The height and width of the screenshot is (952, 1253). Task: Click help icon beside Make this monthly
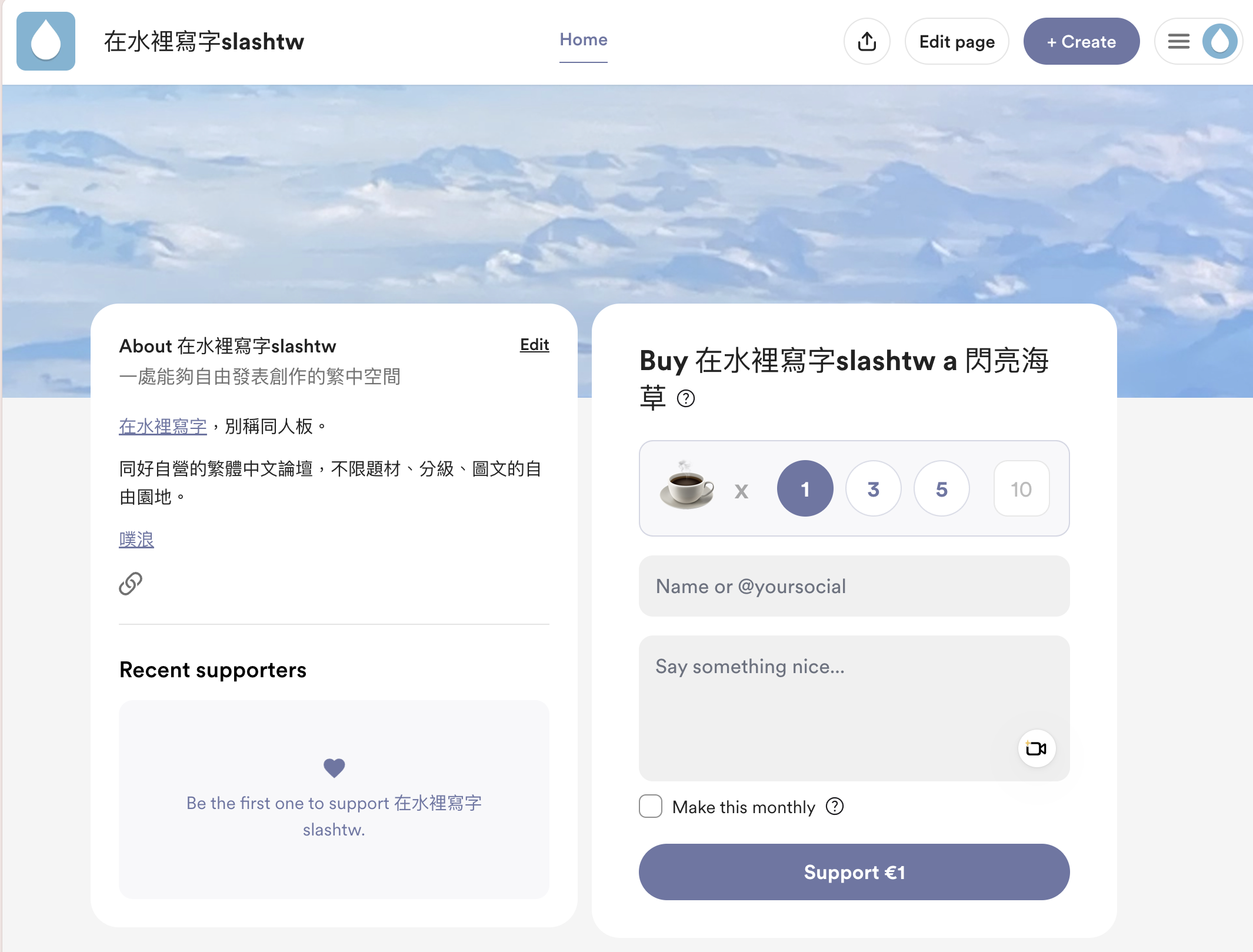834,806
